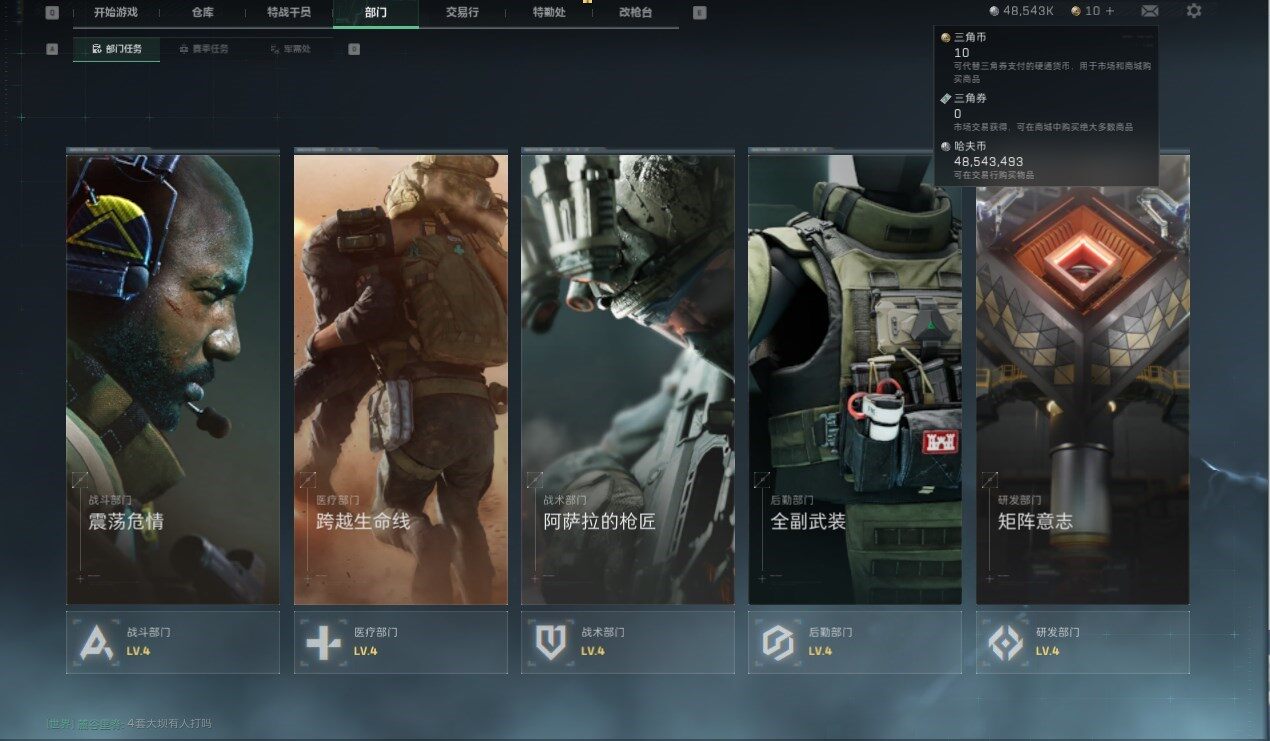
Task: Click the E key hint icon
Action: pos(699,13)
